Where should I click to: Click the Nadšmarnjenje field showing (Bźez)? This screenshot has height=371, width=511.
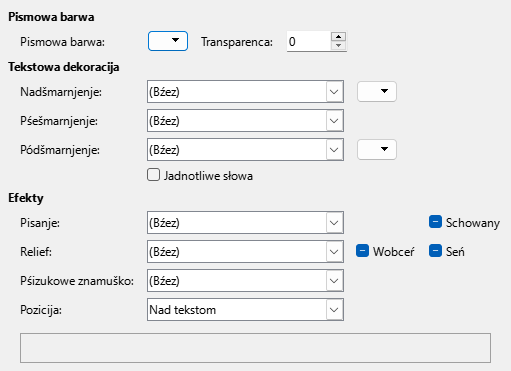pos(245,91)
